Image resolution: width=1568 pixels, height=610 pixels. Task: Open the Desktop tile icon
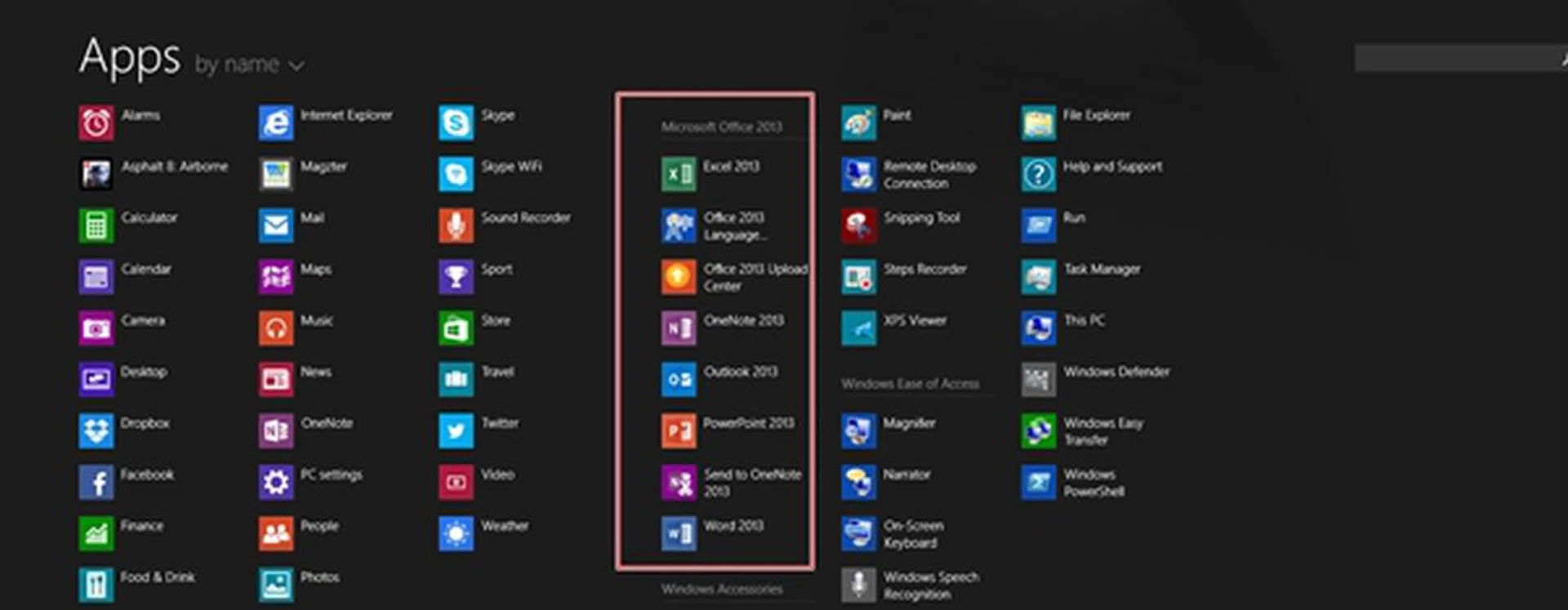click(96, 380)
